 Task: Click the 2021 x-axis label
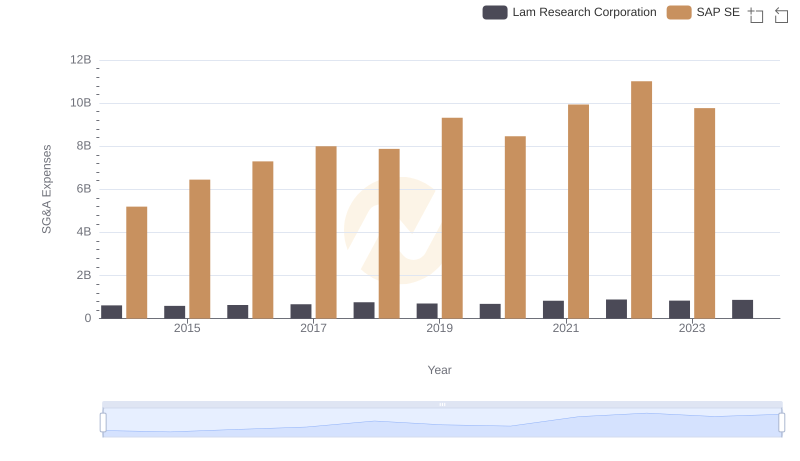point(566,328)
